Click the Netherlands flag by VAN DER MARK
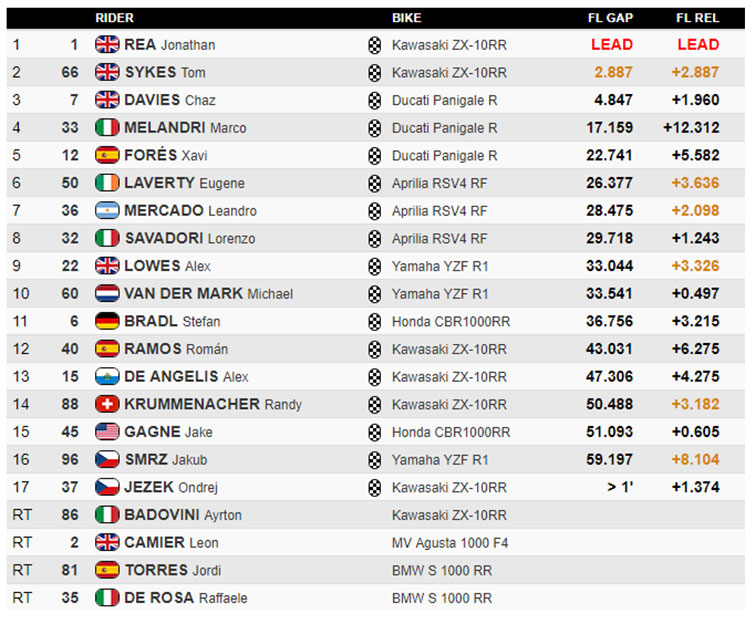Screen dimensions: 745x624 pos(107,293)
